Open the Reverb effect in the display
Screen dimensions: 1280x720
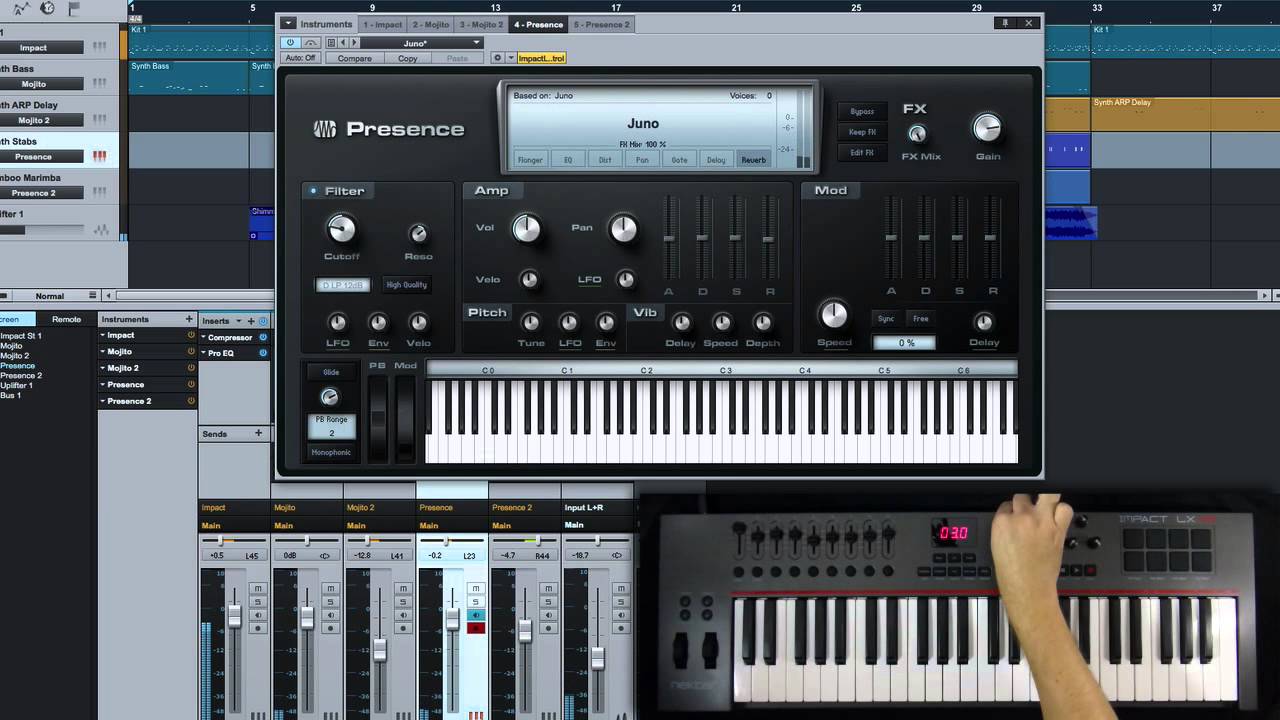pos(754,160)
